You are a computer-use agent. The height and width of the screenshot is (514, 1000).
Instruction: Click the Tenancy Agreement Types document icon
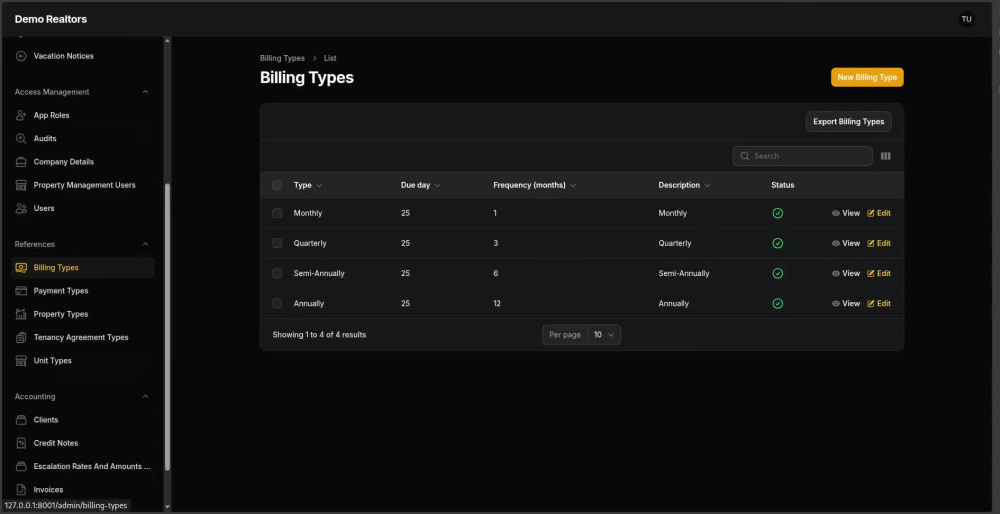click(x=21, y=337)
